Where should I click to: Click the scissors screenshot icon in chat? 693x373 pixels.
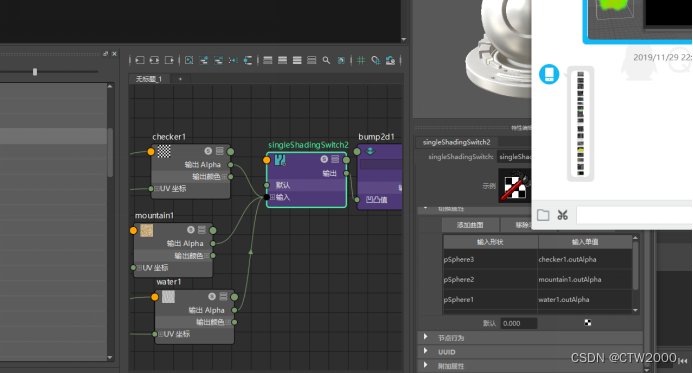point(563,215)
